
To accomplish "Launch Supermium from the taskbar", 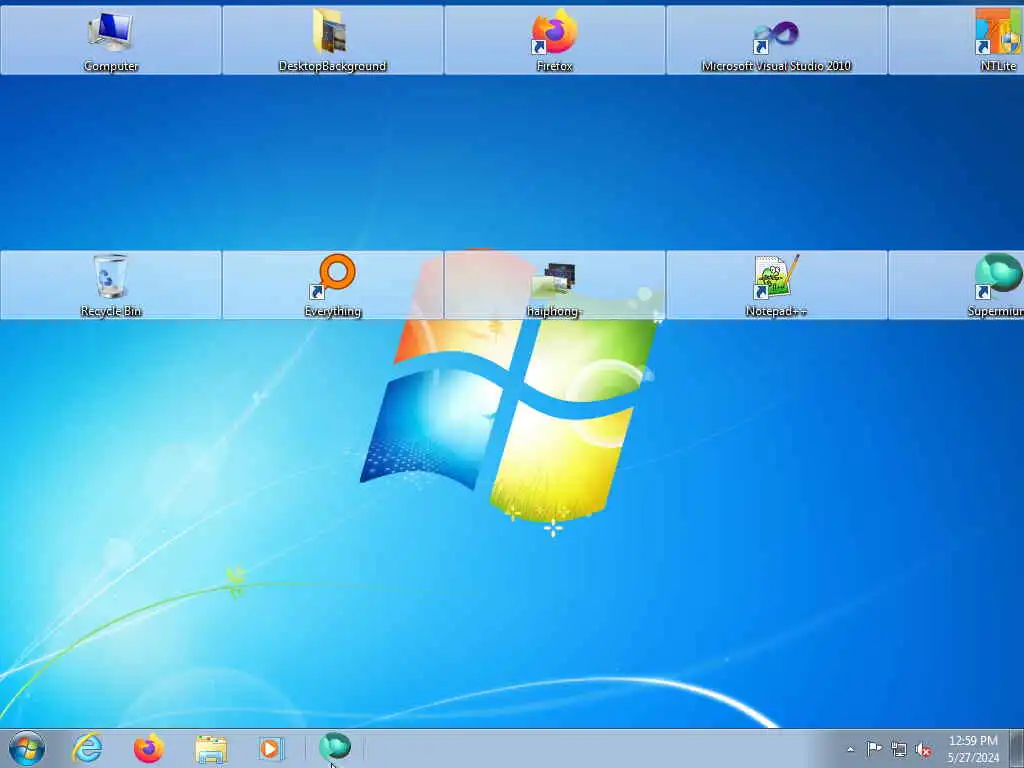I will click(335, 747).
